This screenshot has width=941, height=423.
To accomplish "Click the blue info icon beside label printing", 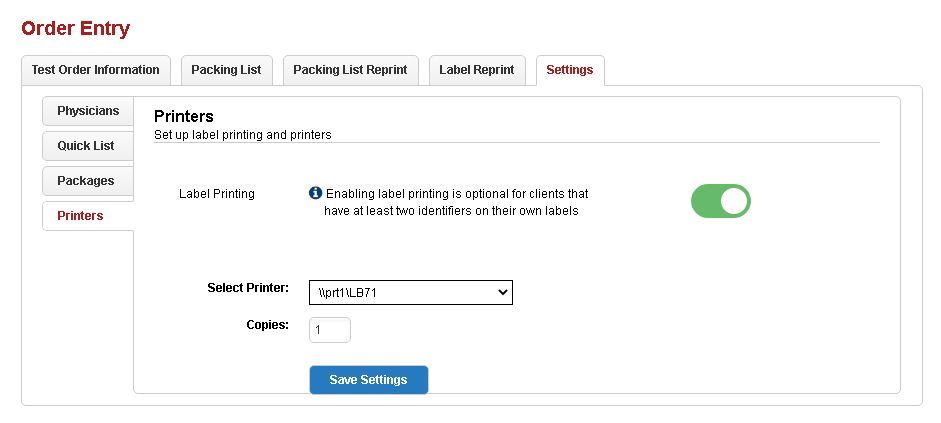I will click(315, 193).
